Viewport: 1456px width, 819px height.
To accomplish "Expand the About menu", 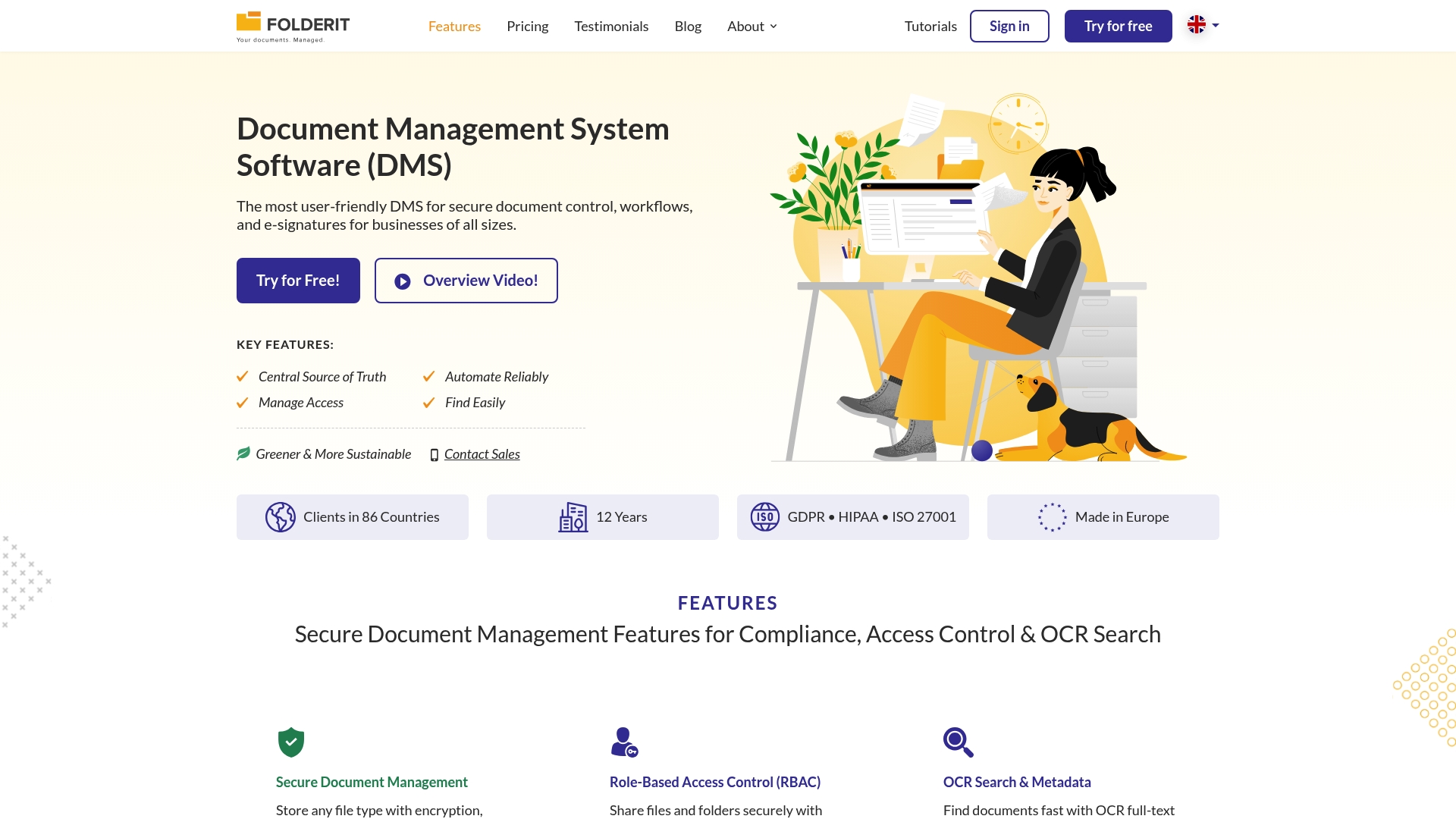I will tap(752, 26).
